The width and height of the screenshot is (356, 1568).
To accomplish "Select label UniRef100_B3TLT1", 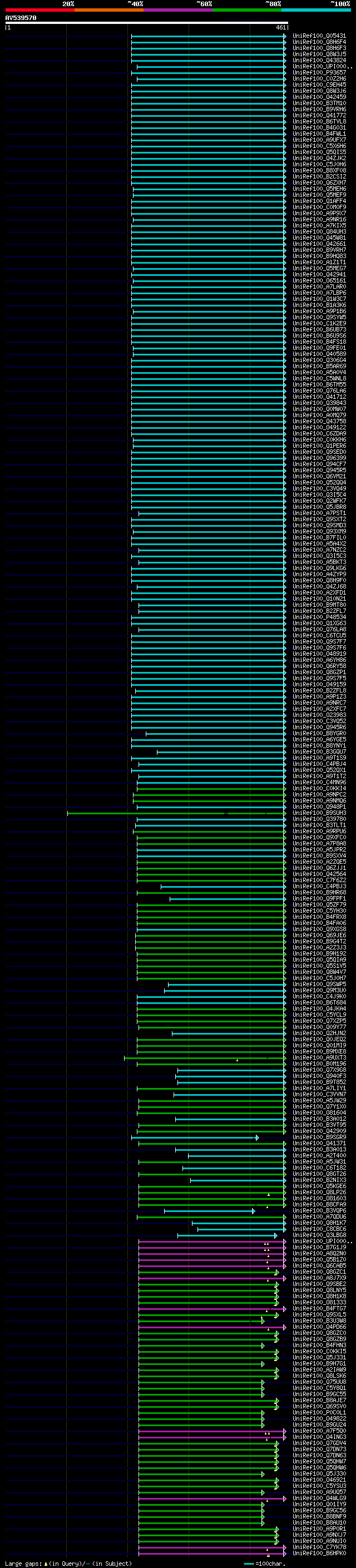I will (x=319, y=825).
